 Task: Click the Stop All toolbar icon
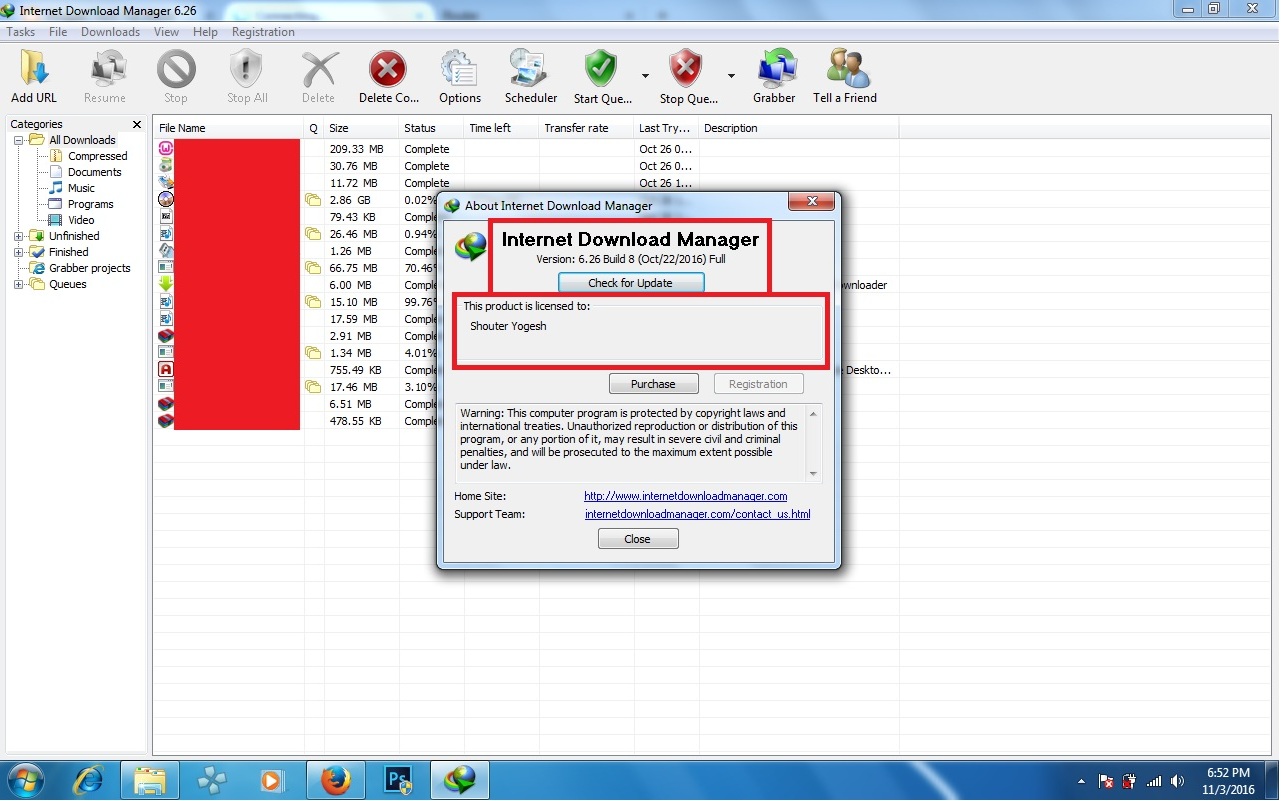[247, 70]
